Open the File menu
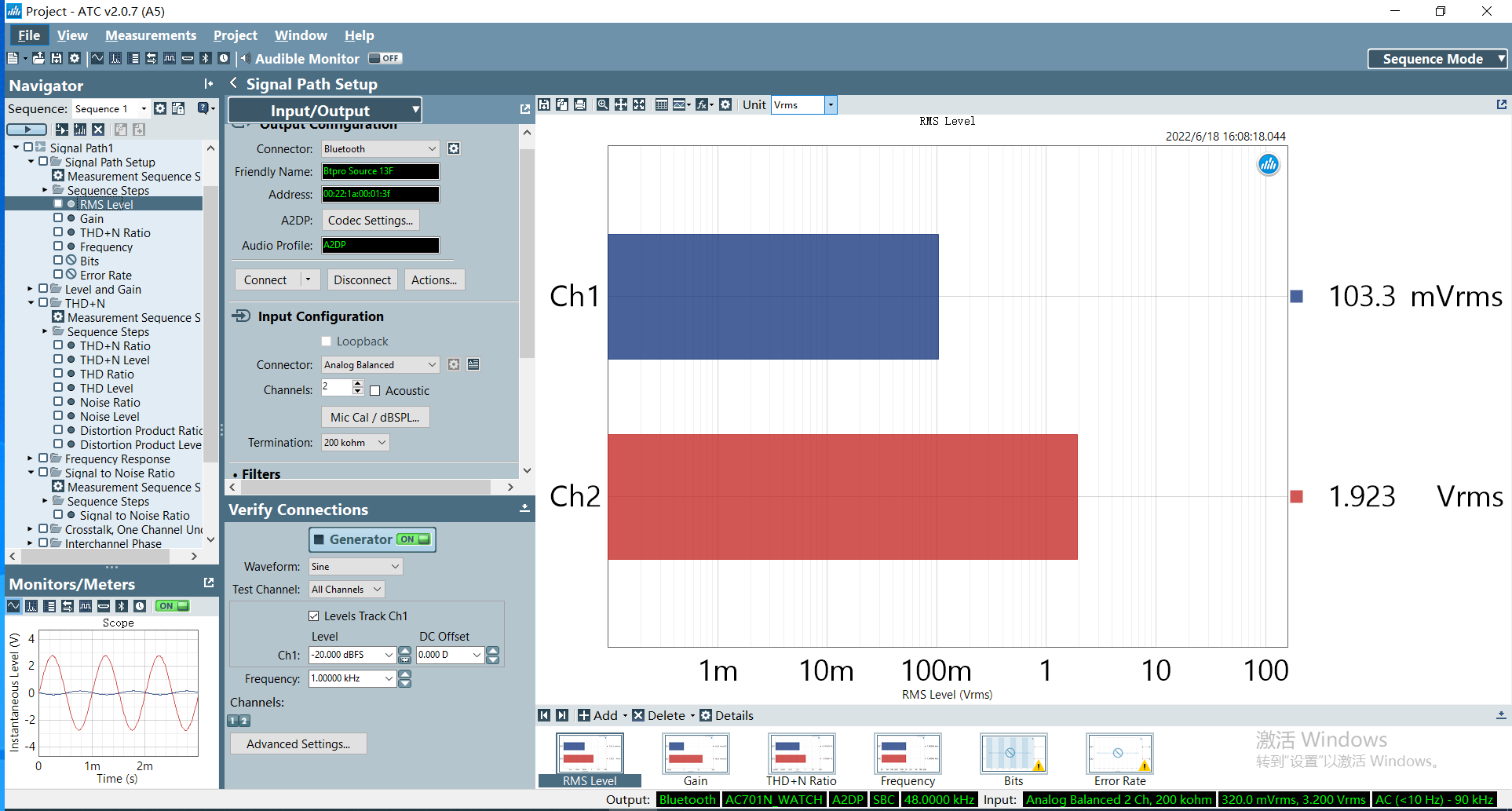Screen dimensions: 1512x811 [29, 35]
